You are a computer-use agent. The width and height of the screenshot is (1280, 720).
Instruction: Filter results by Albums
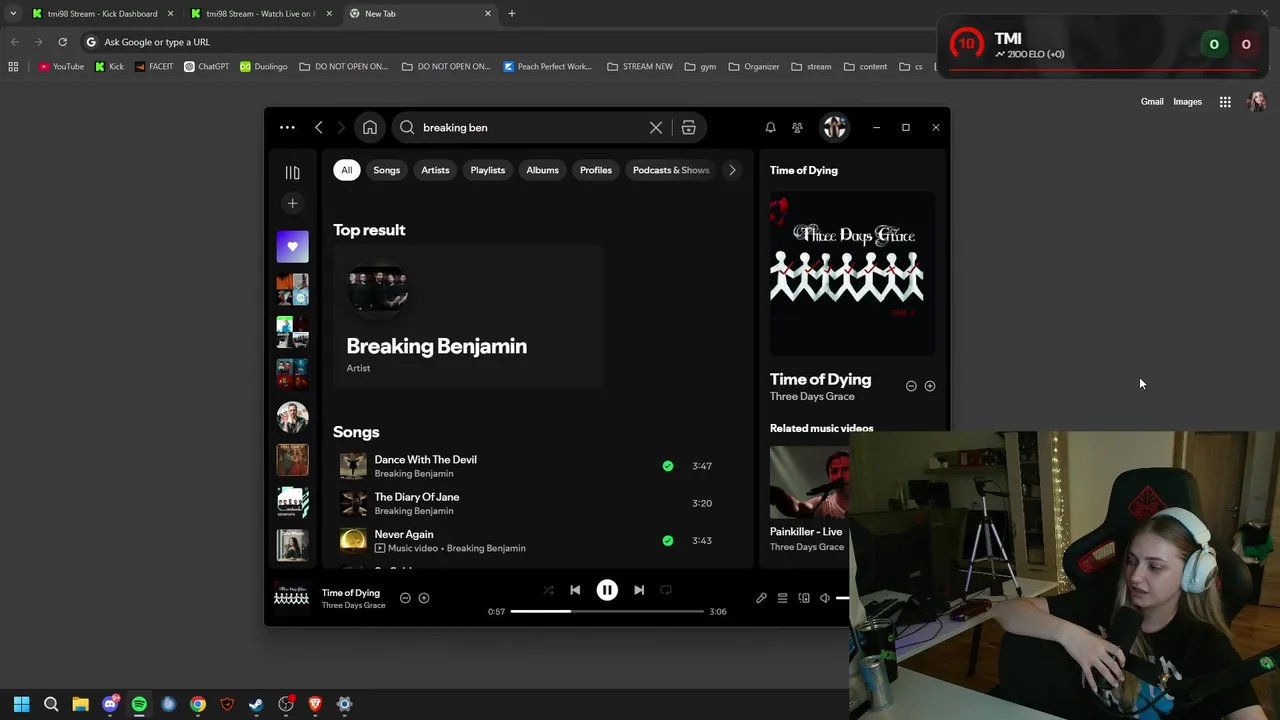[542, 170]
